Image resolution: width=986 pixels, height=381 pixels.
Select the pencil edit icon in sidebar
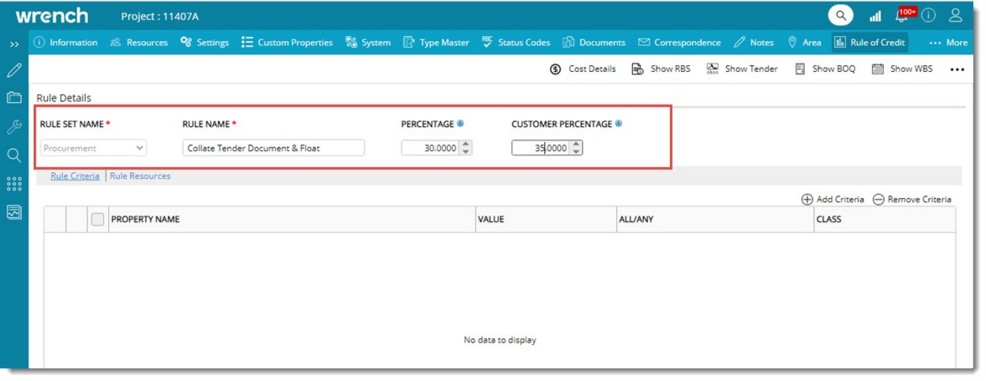(14, 70)
